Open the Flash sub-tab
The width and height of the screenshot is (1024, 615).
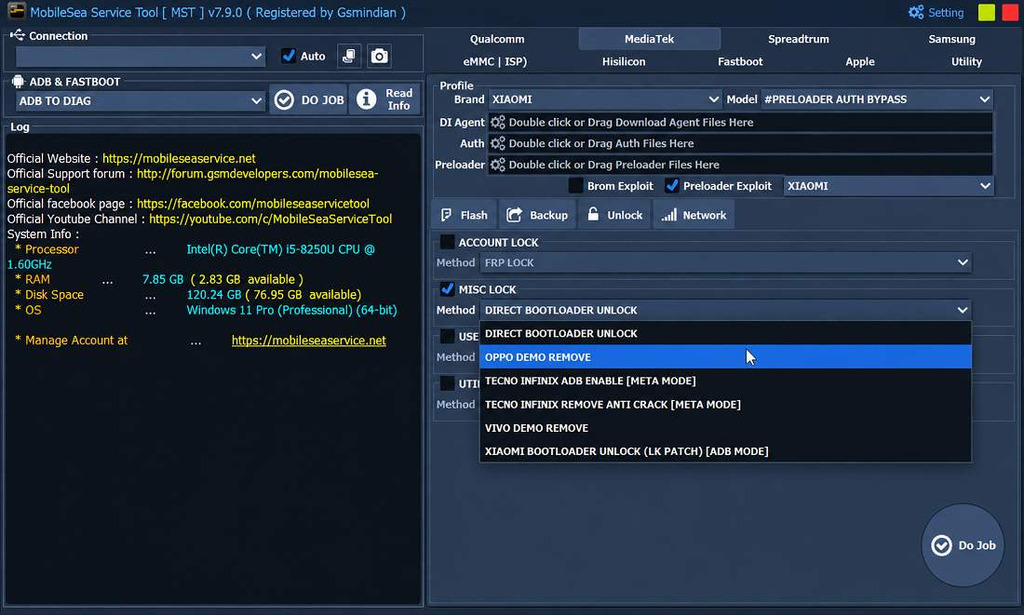[464, 215]
